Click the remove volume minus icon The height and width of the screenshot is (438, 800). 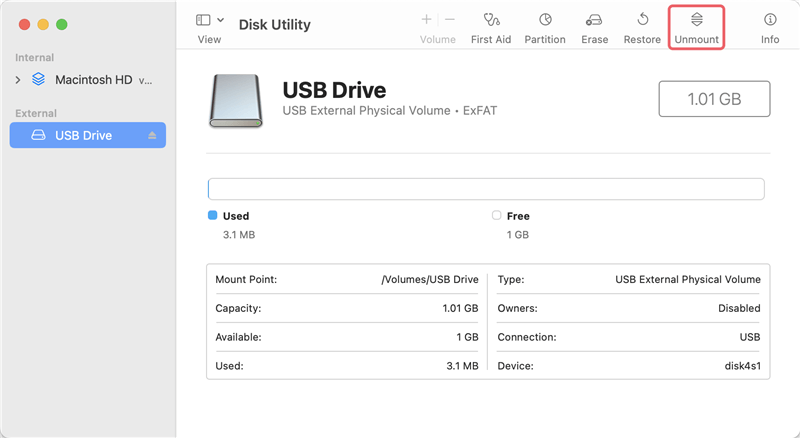coord(449,19)
